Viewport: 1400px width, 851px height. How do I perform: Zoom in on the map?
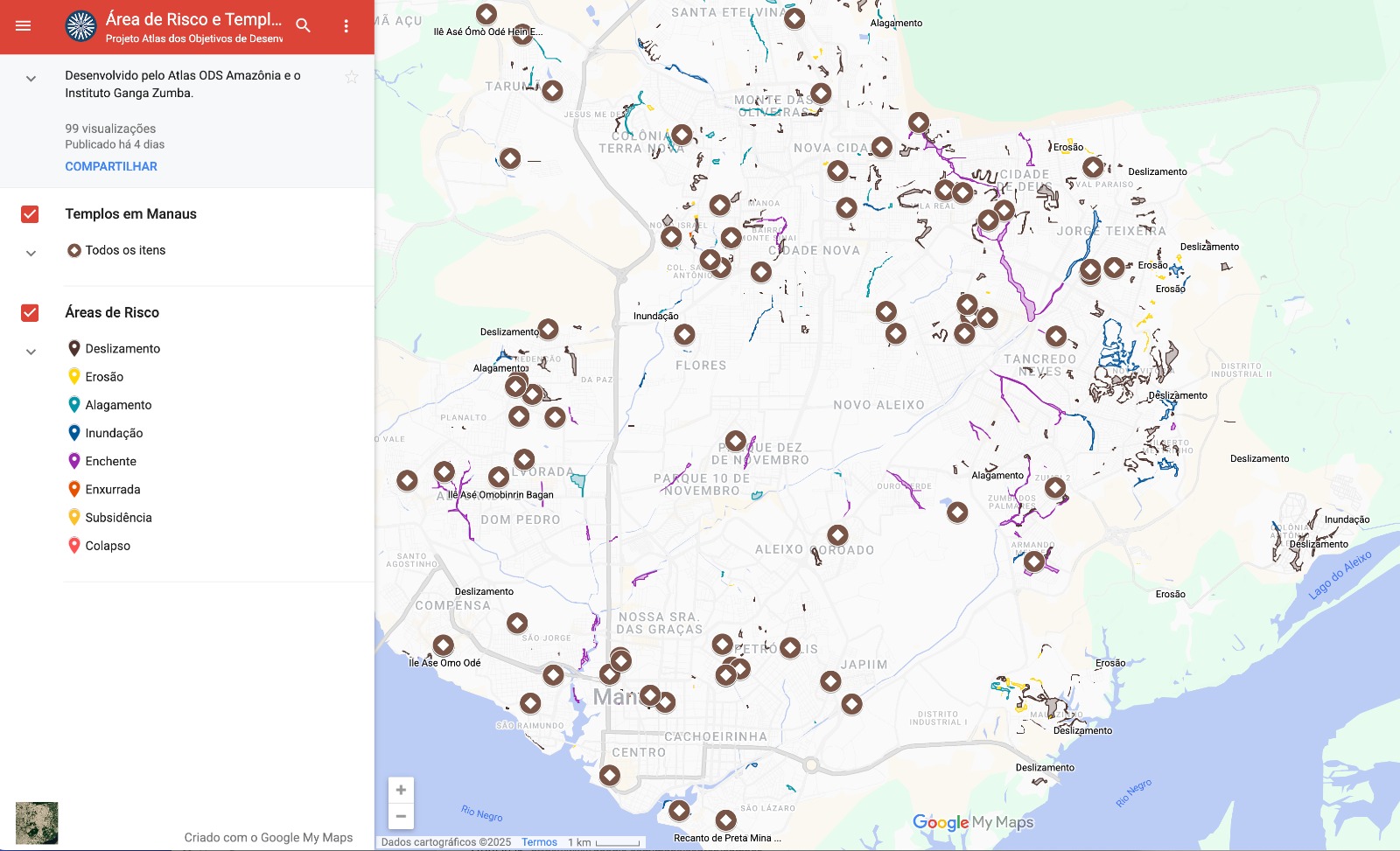coord(401,790)
